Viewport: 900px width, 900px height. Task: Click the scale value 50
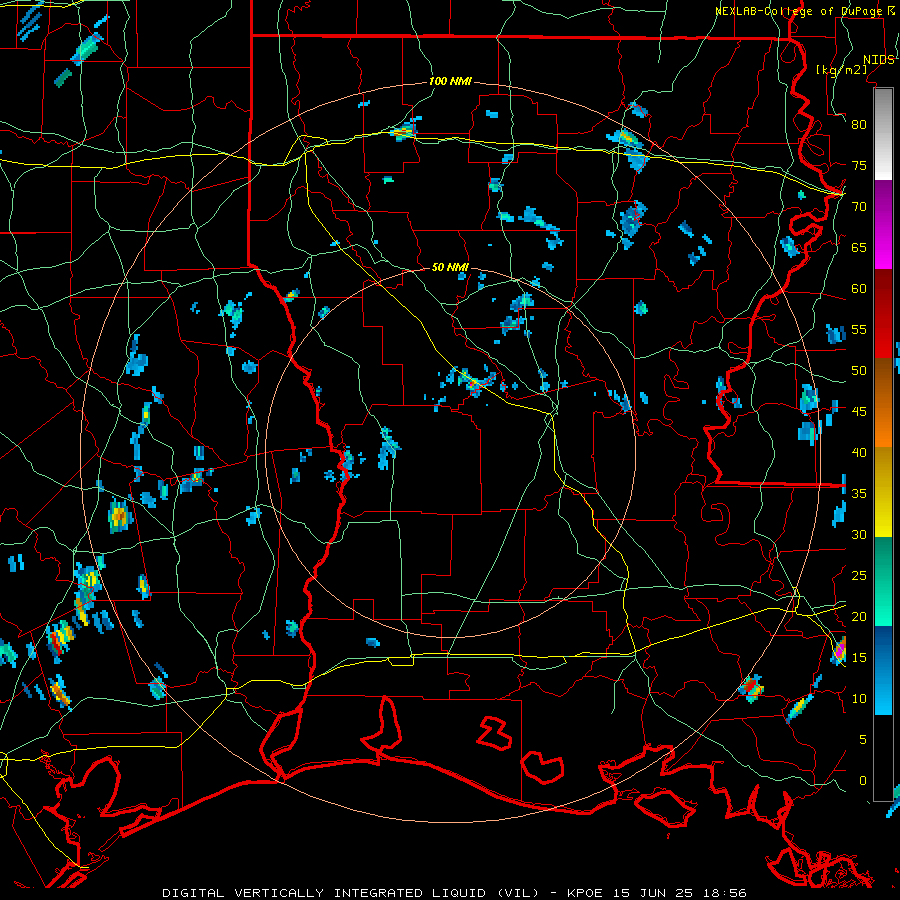click(x=859, y=371)
